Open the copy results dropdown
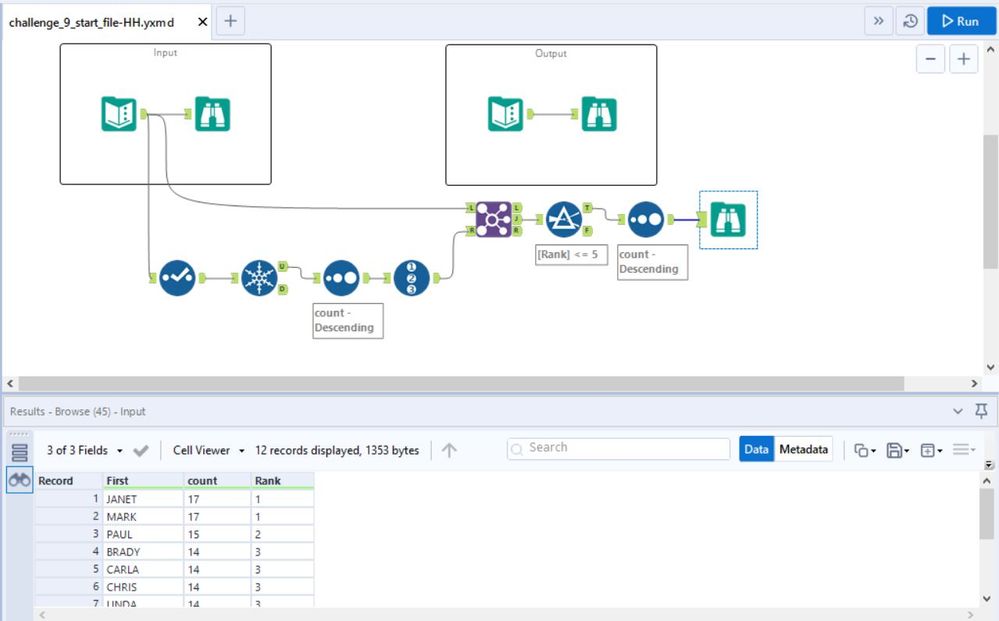This screenshot has width=999, height=621. pos(865,450)
